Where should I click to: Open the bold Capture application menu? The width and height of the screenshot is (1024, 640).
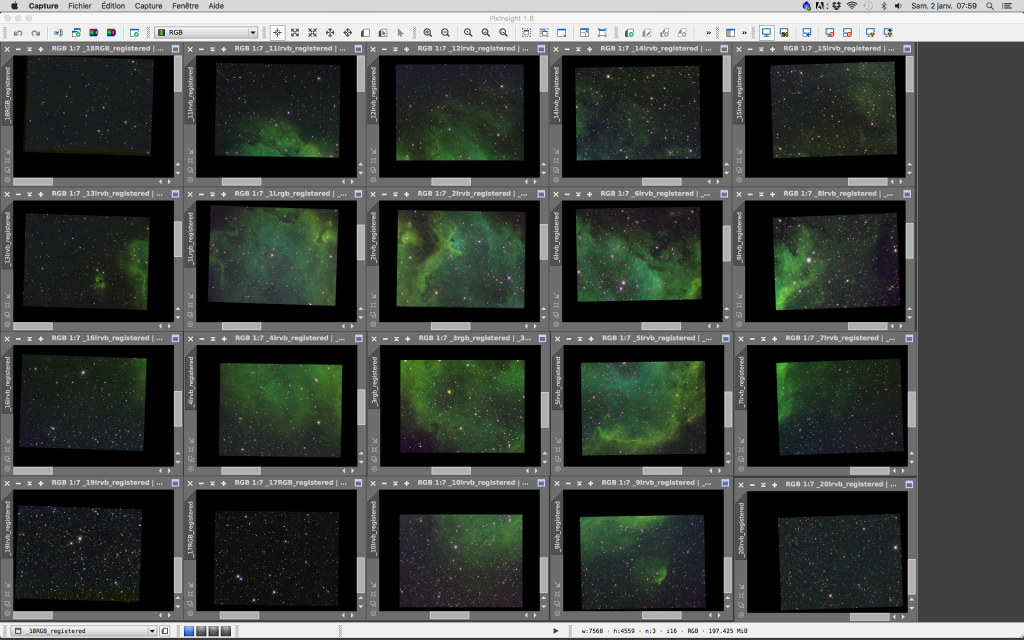pos(44,6)
